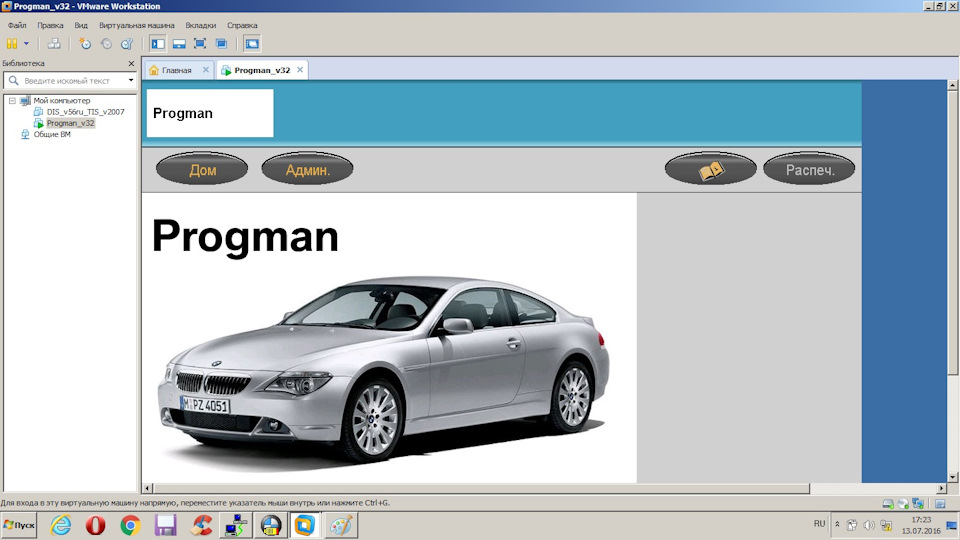Click the hard disk device status icon
960x540 pixels.
(888, 504)
